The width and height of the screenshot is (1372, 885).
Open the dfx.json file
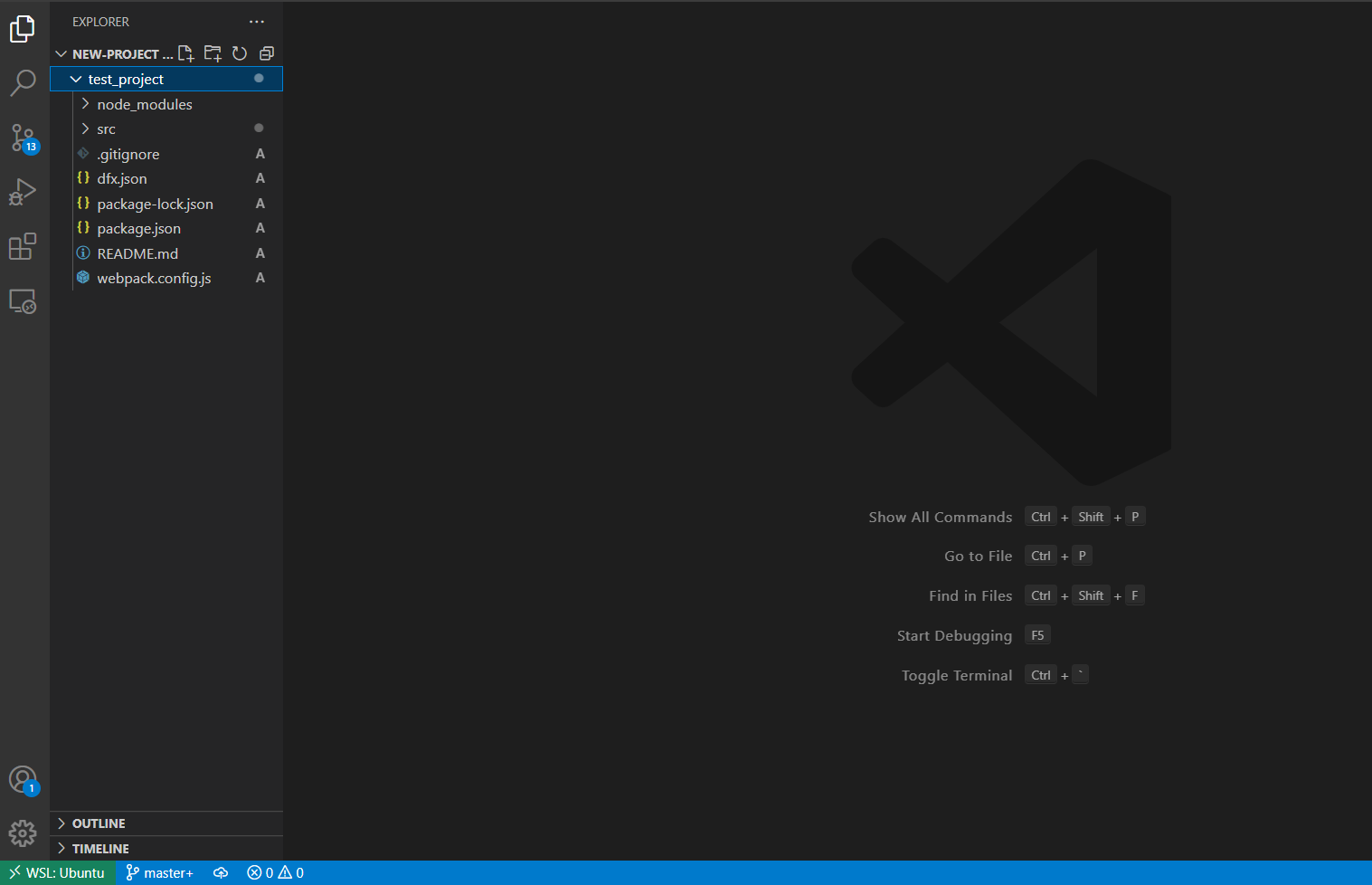point(166,179)
